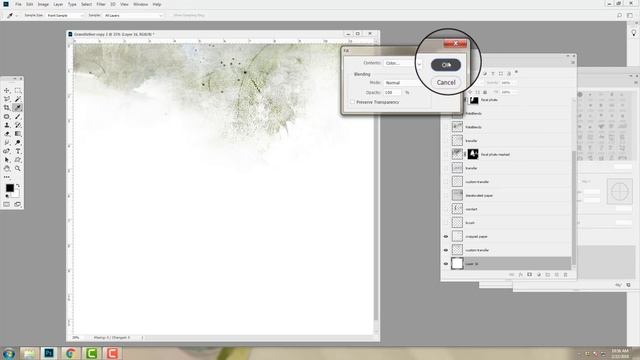Select the Hand tool
This screenshot has width=640, height=360.
tap(7, 168)
